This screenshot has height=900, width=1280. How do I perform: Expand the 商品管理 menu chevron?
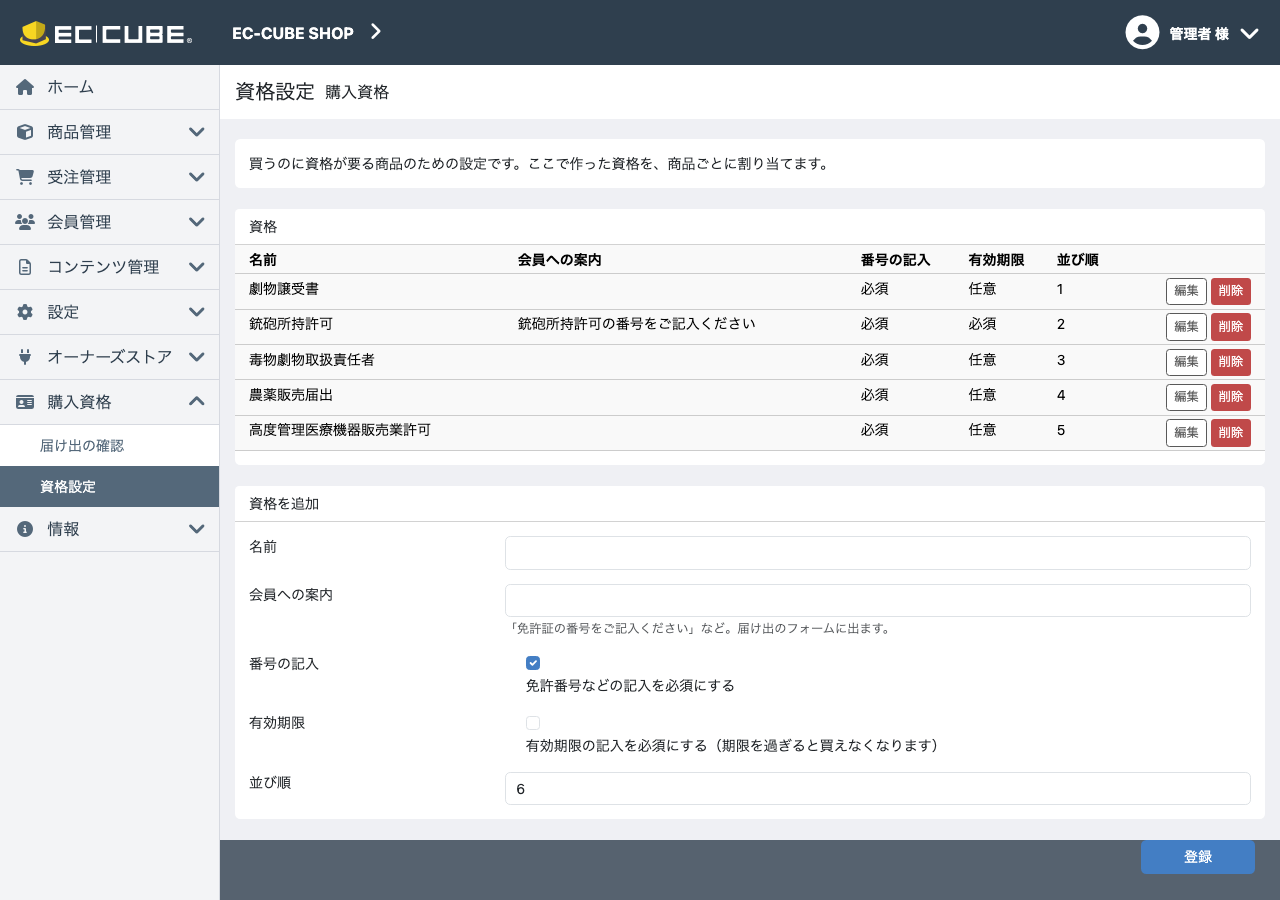[x=197, y=132]
